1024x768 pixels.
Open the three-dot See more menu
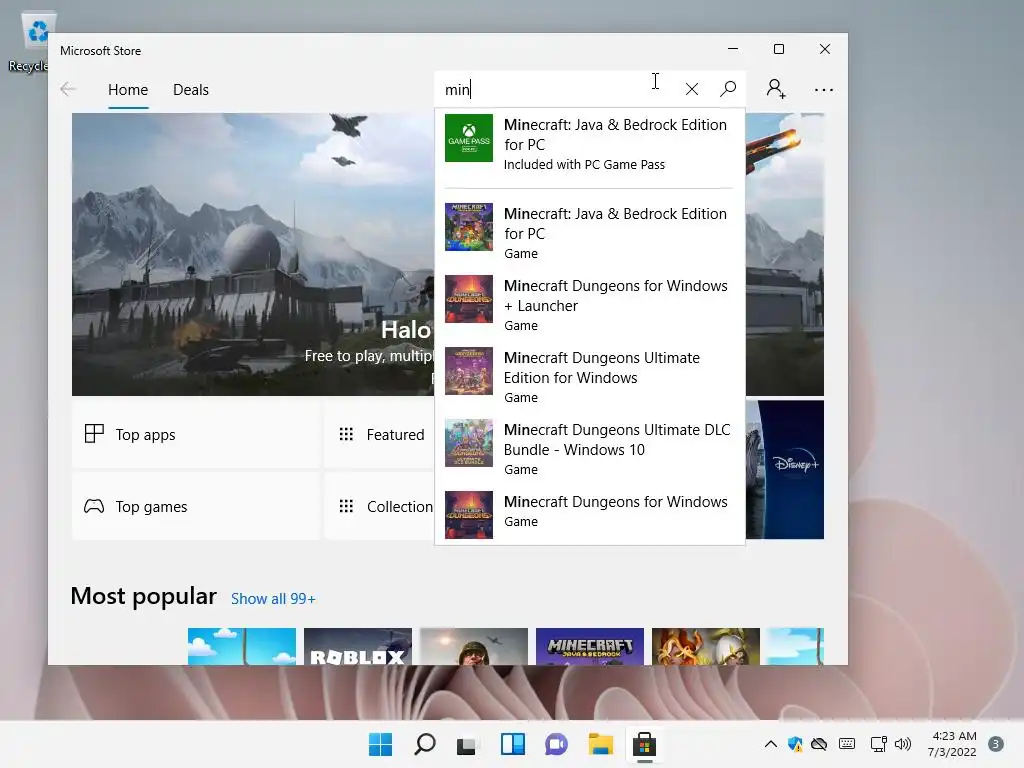coord(824,90)
